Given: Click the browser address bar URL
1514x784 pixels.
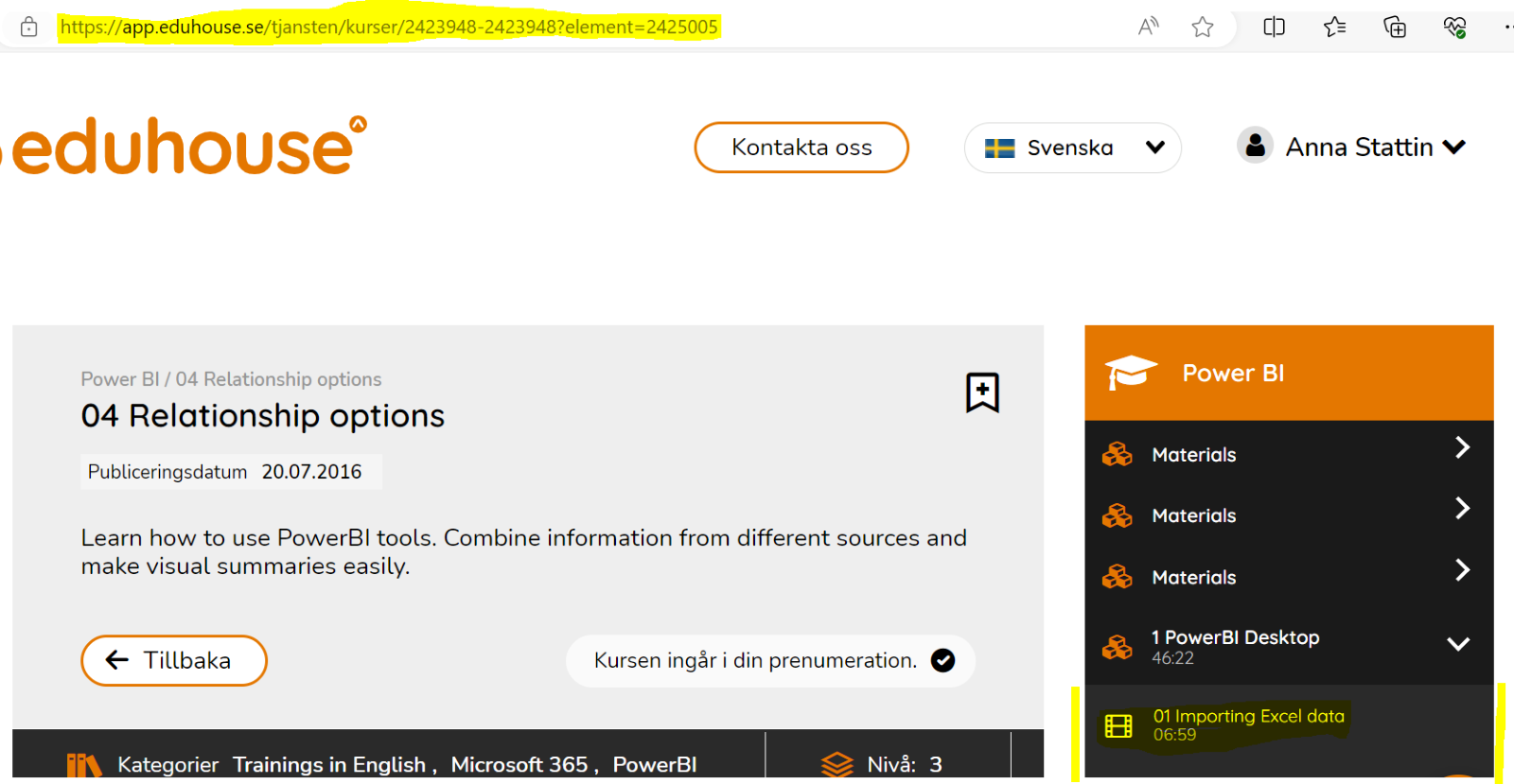Looking at the screenshot, I should pos(389,26).
